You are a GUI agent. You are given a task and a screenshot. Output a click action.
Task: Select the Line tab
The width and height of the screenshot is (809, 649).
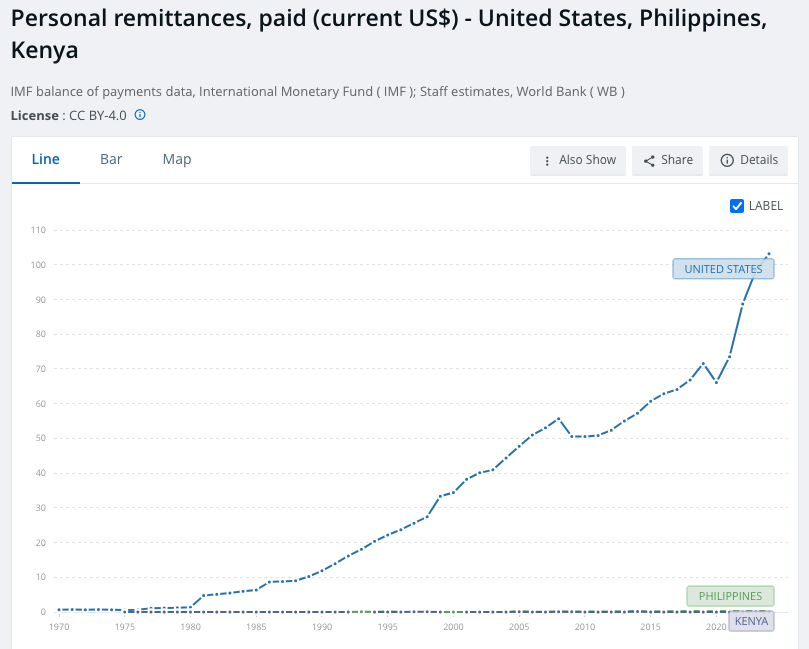pyautogui.click(x=45, y=159)
